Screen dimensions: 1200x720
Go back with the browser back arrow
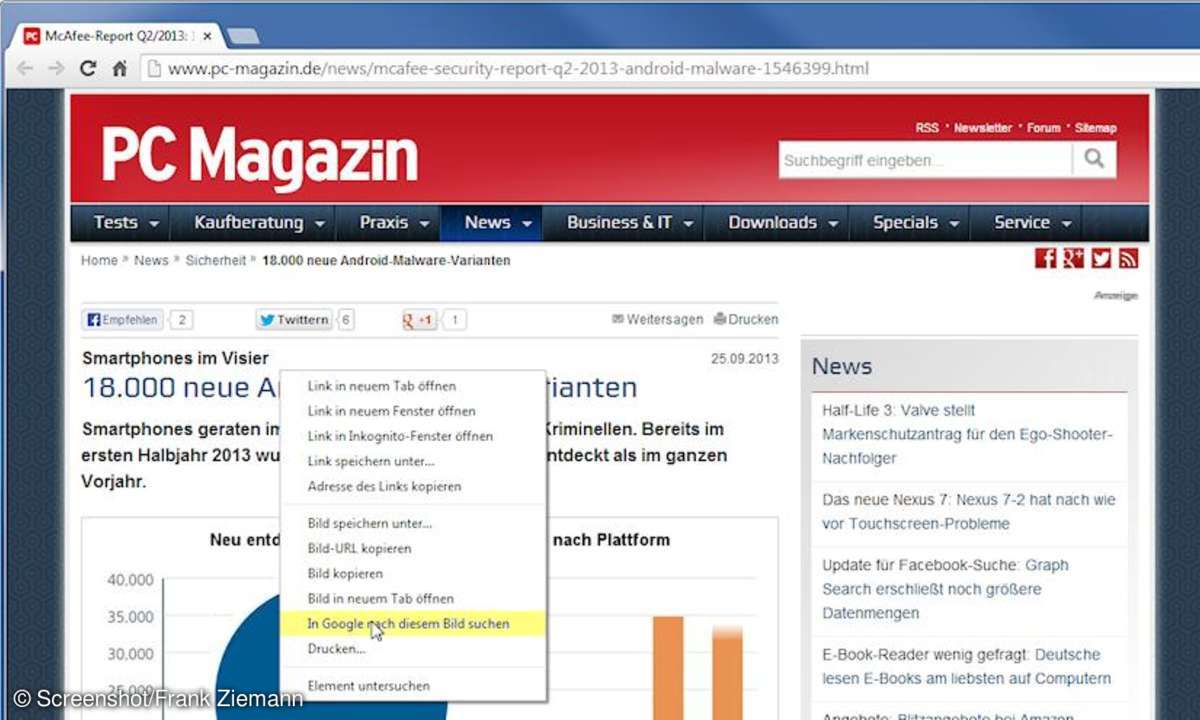tap(25, 69)
